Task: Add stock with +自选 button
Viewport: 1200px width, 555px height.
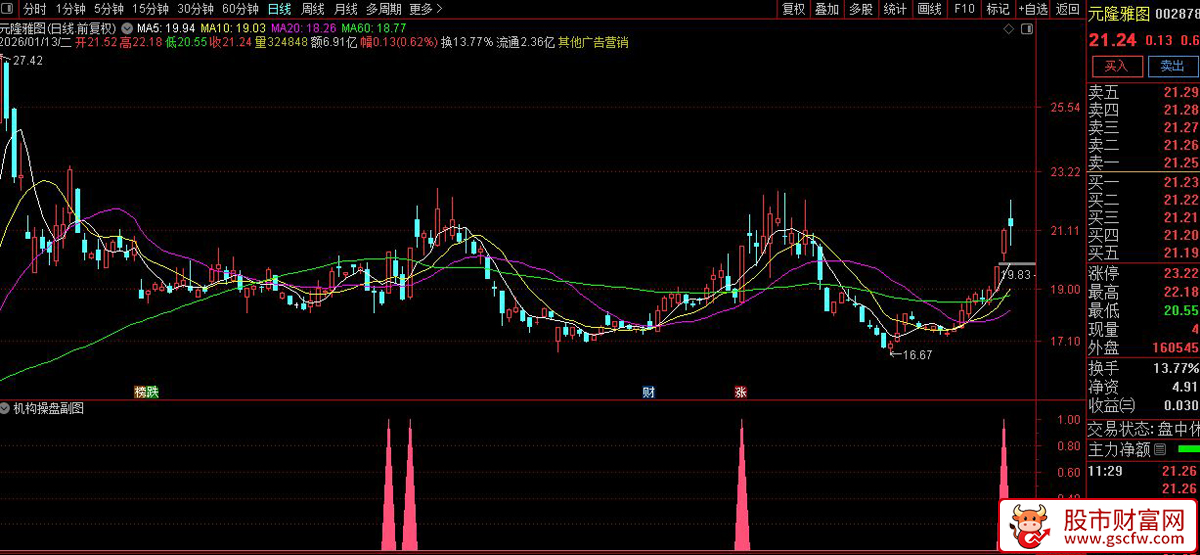Action: [1034, 8]
